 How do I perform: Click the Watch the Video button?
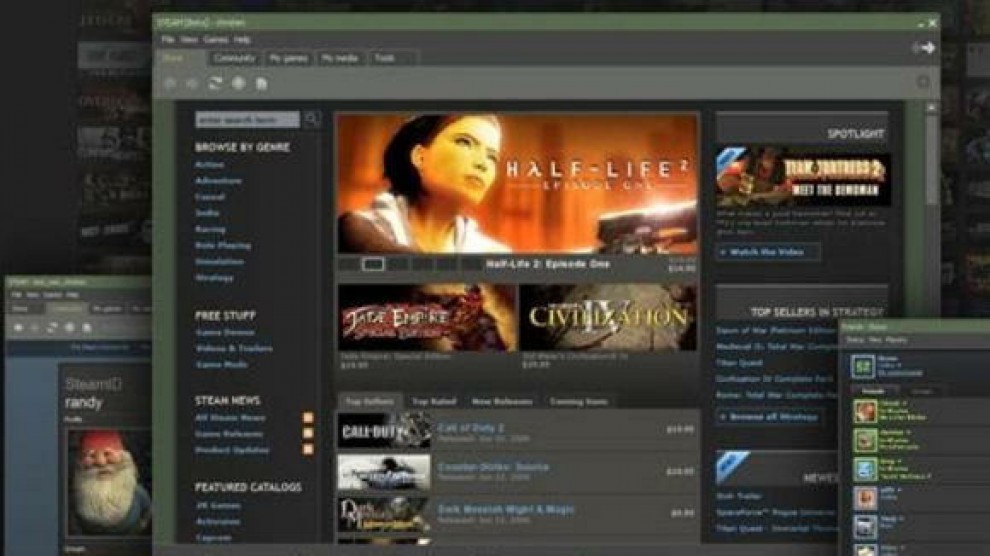(x=768, y=252)
